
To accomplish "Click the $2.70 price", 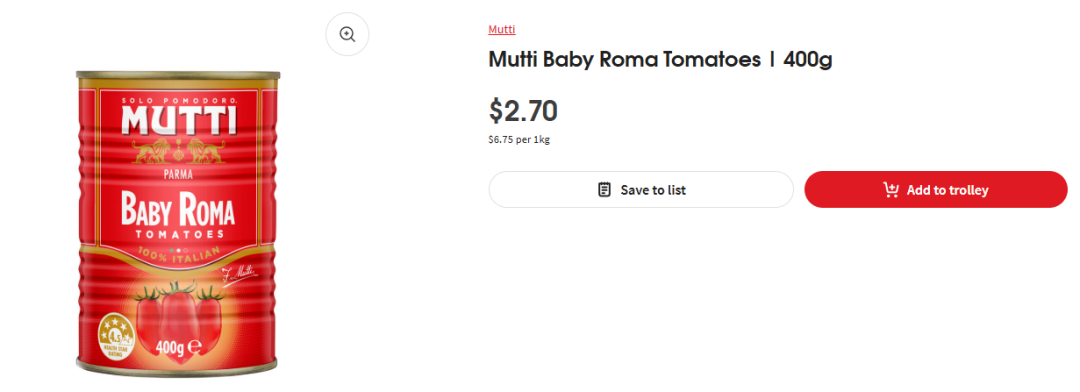I will coord(523,111).
